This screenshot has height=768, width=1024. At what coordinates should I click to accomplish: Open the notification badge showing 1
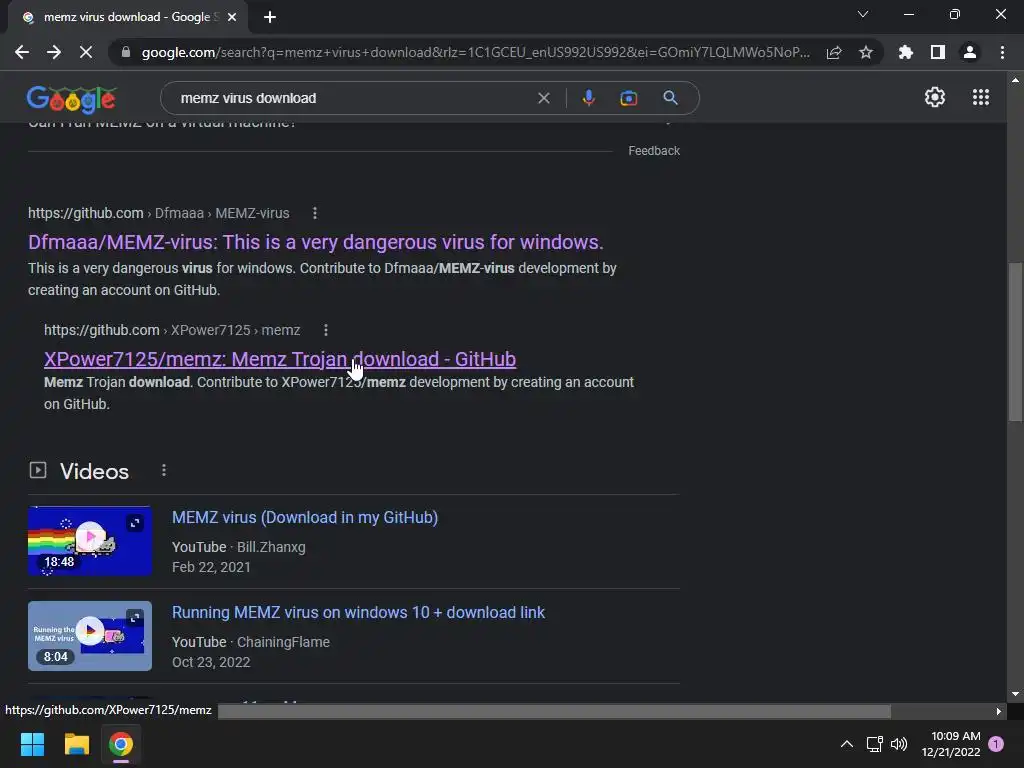click(996, 744)
